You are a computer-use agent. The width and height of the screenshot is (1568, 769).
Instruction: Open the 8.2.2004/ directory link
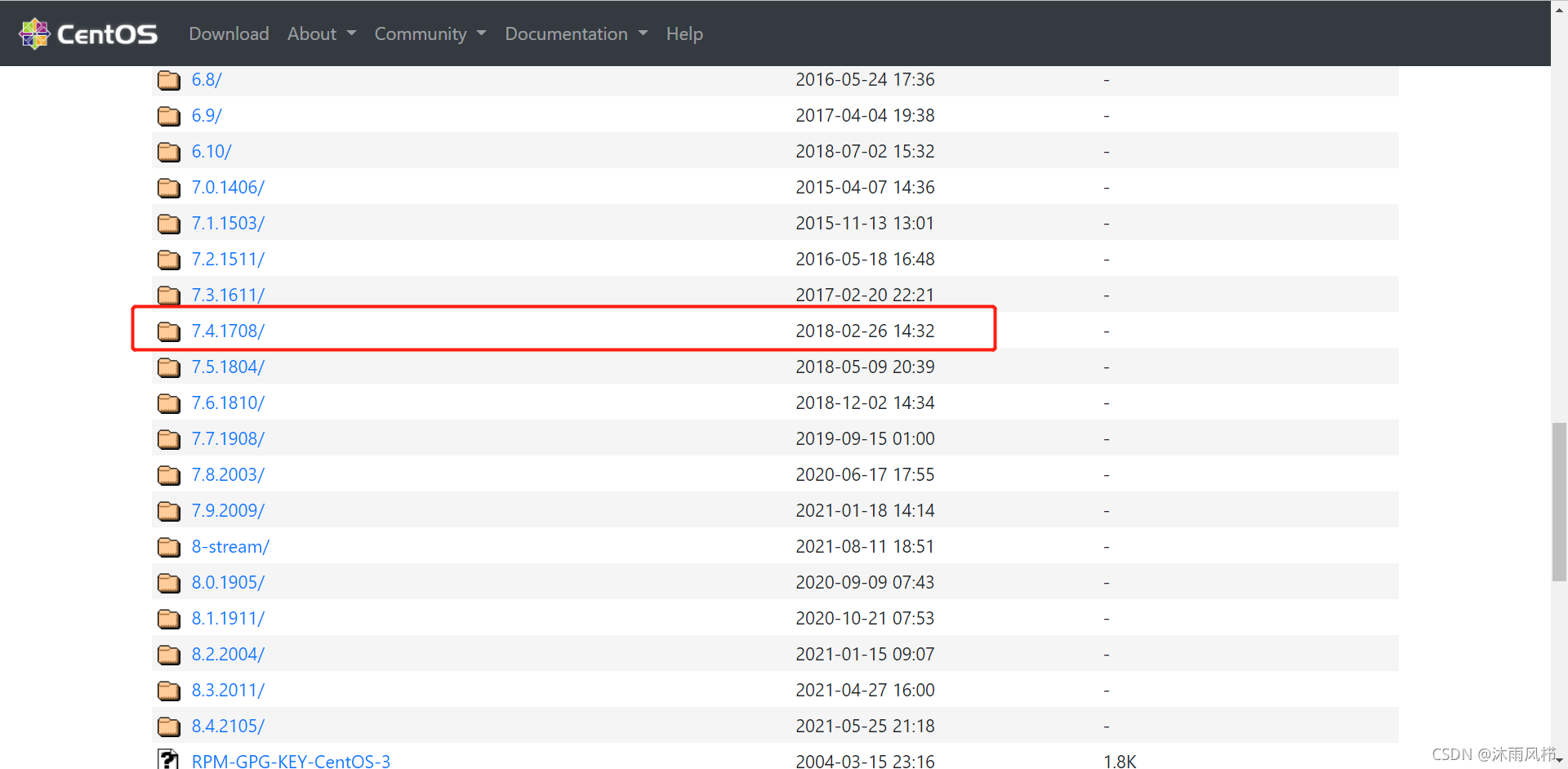click(x=228, y=654)
